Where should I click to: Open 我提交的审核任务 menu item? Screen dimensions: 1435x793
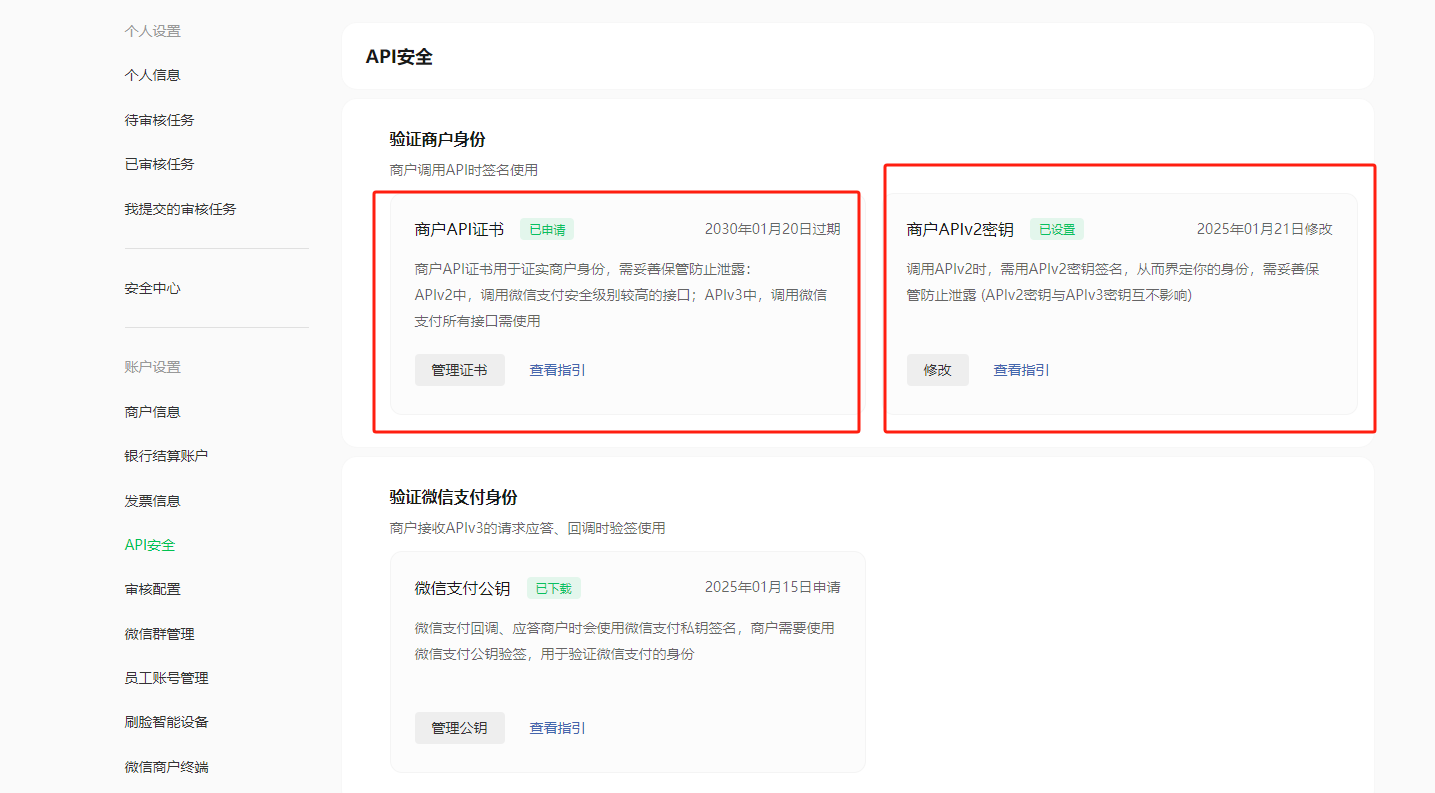point(180,209)
